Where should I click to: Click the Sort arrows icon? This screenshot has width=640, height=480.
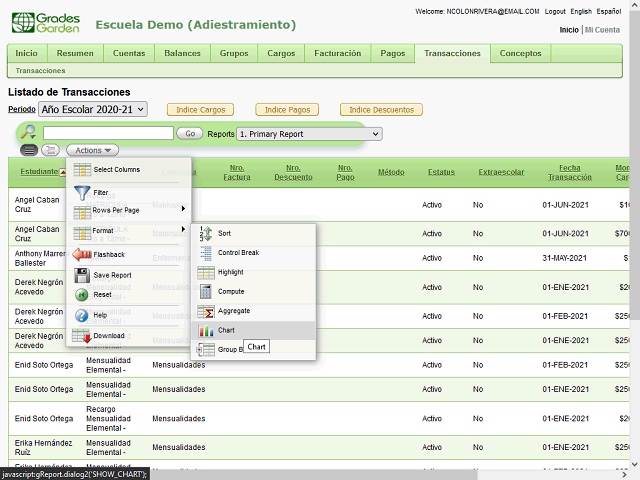(x=206, y=233)
